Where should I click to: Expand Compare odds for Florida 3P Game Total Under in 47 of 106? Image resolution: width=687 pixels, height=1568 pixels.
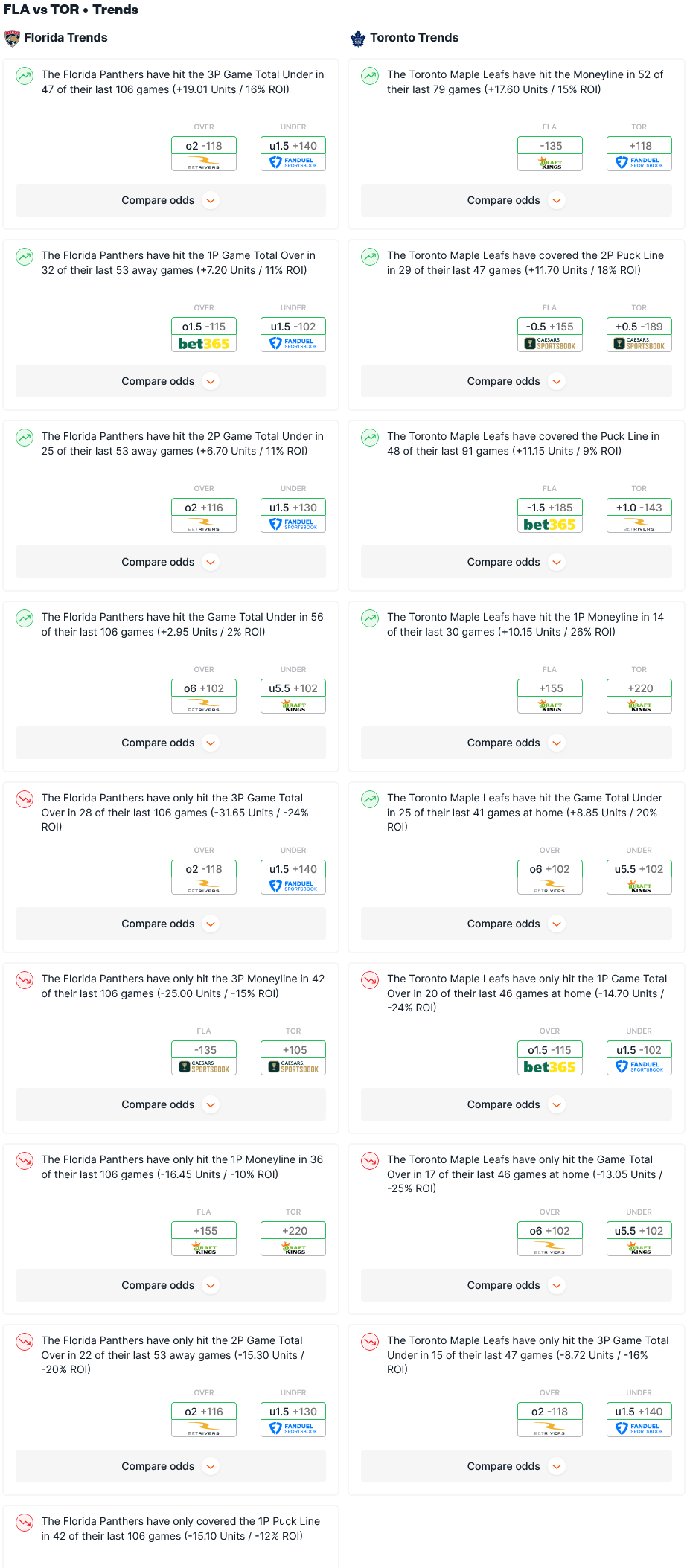coord(170,200)
